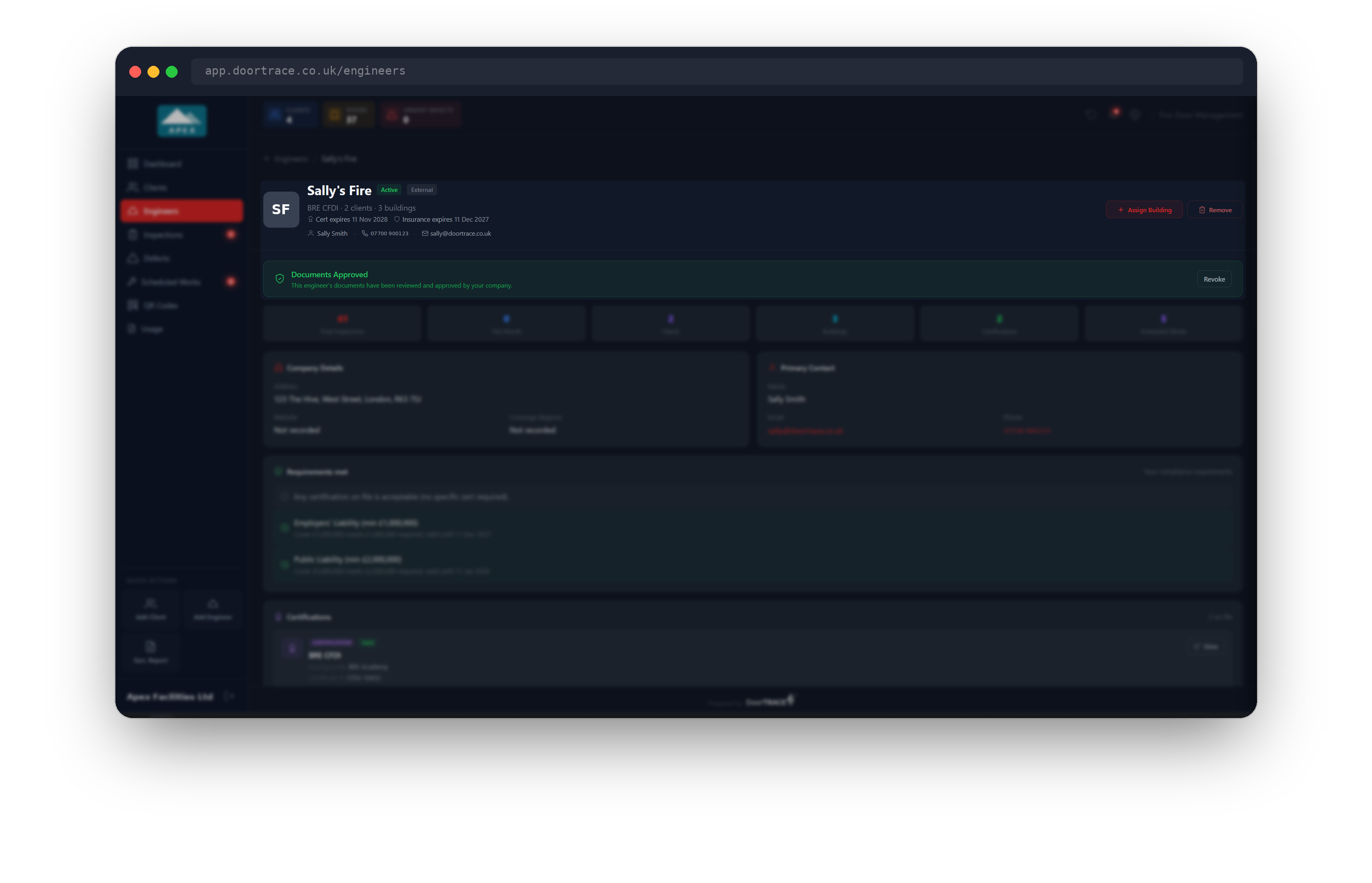Click the External badge
The image size is (1372, 883).
(x=422, y=190)
